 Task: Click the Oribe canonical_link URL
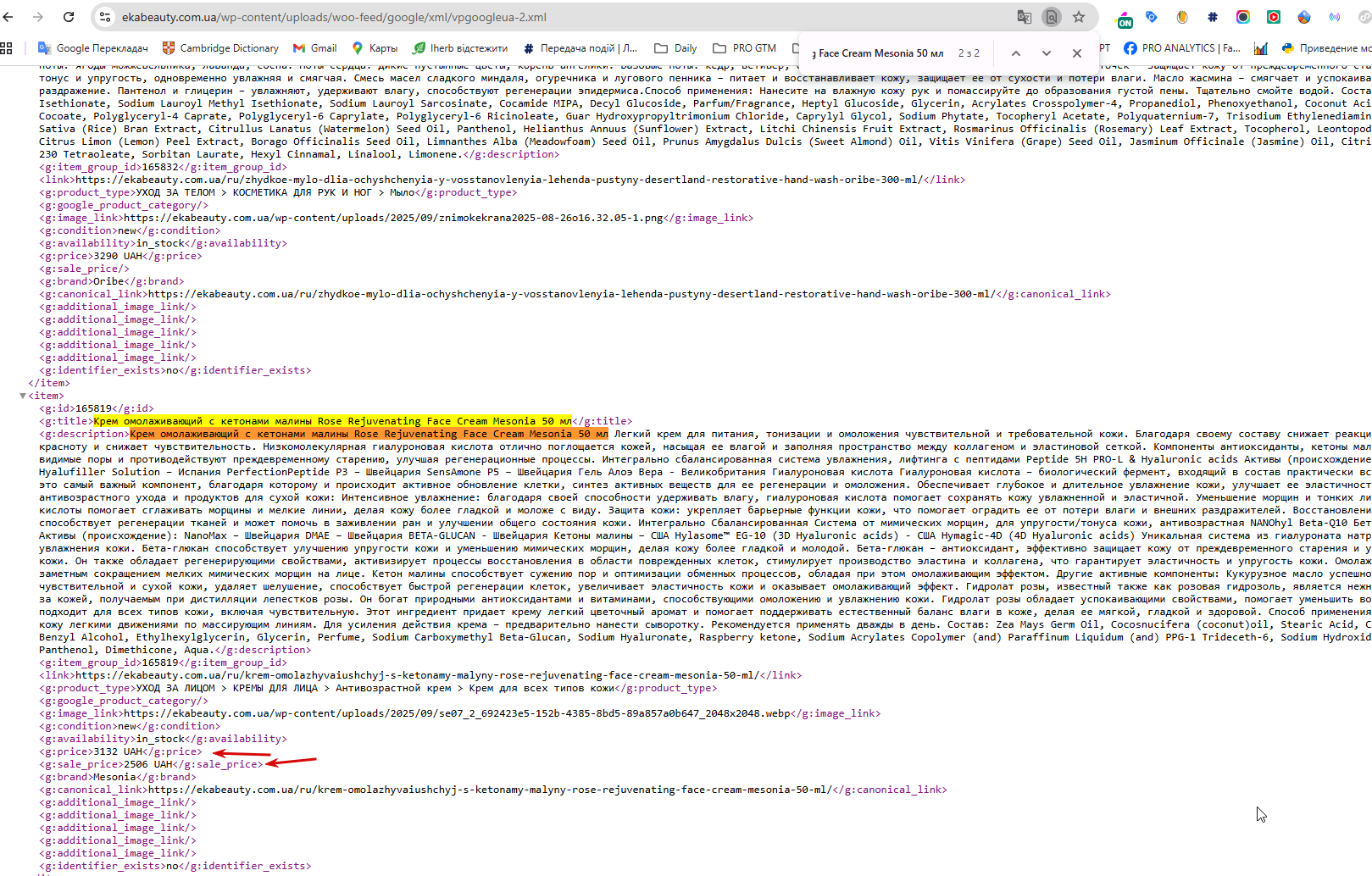click(x=572, y=294)
